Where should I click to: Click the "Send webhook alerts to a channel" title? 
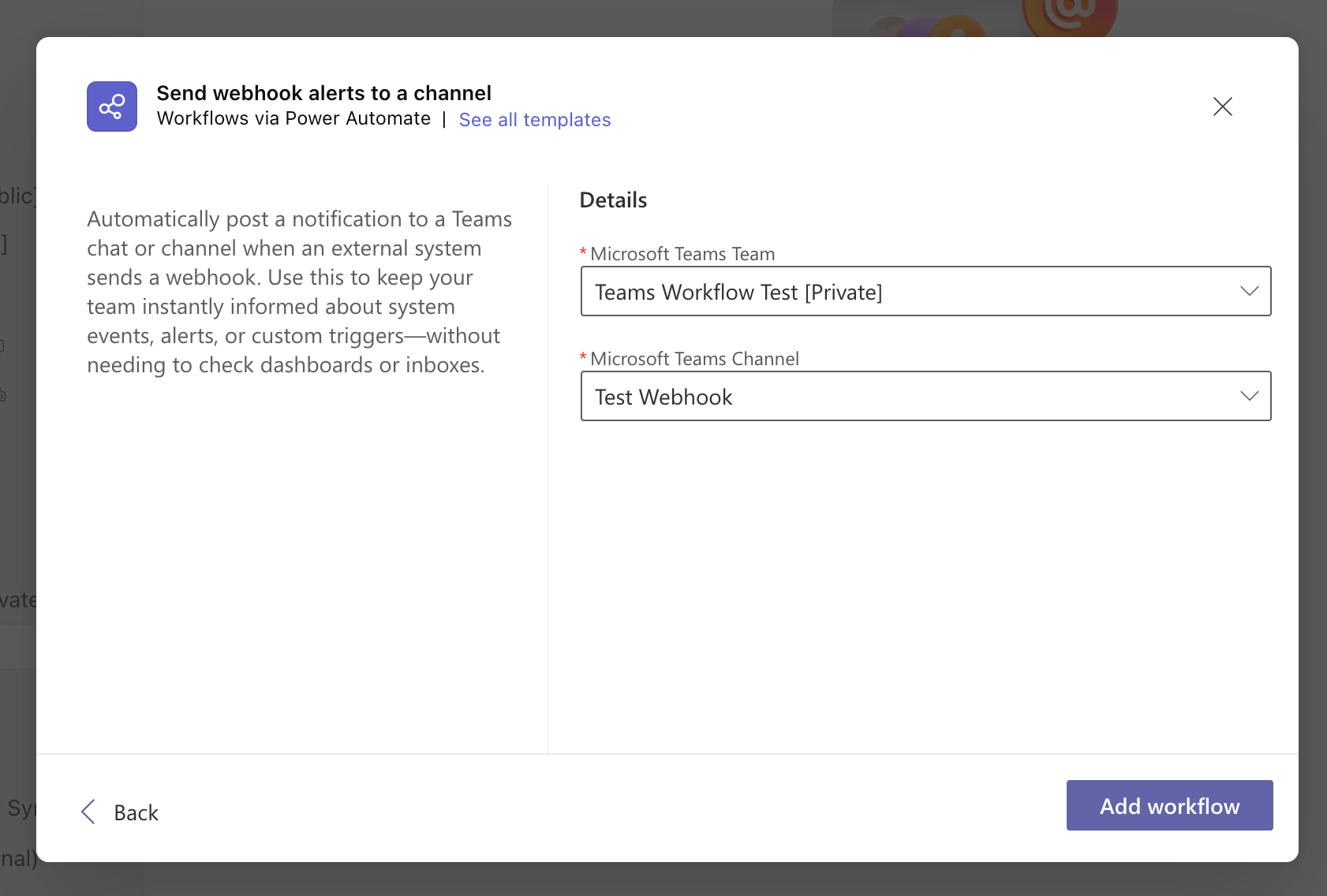[323, 93]
